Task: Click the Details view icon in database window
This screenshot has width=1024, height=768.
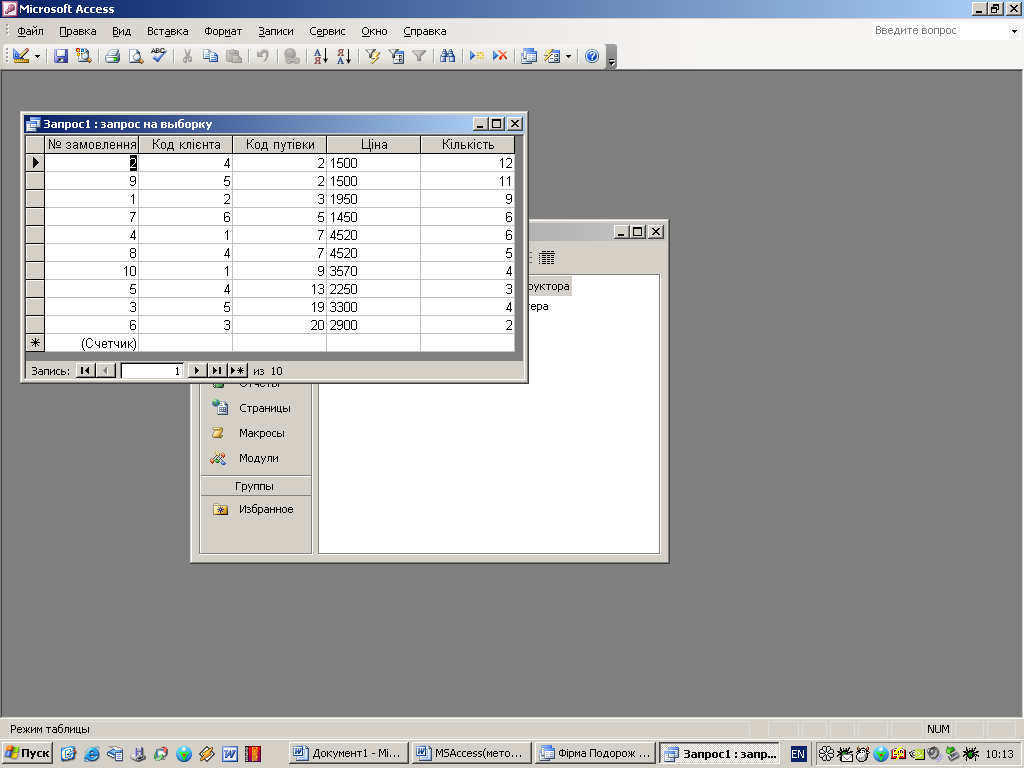Action: [x=547, y=257]
